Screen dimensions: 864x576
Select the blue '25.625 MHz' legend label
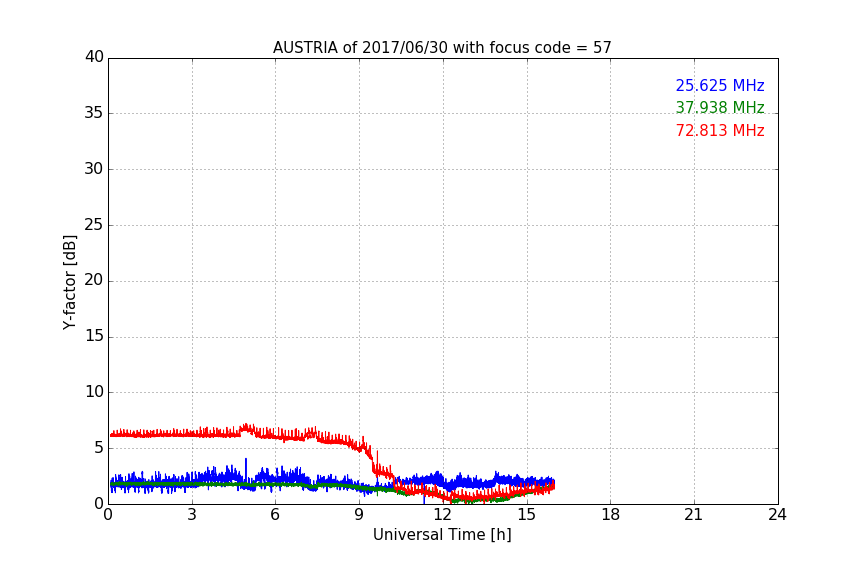click(x=720, y=85)
